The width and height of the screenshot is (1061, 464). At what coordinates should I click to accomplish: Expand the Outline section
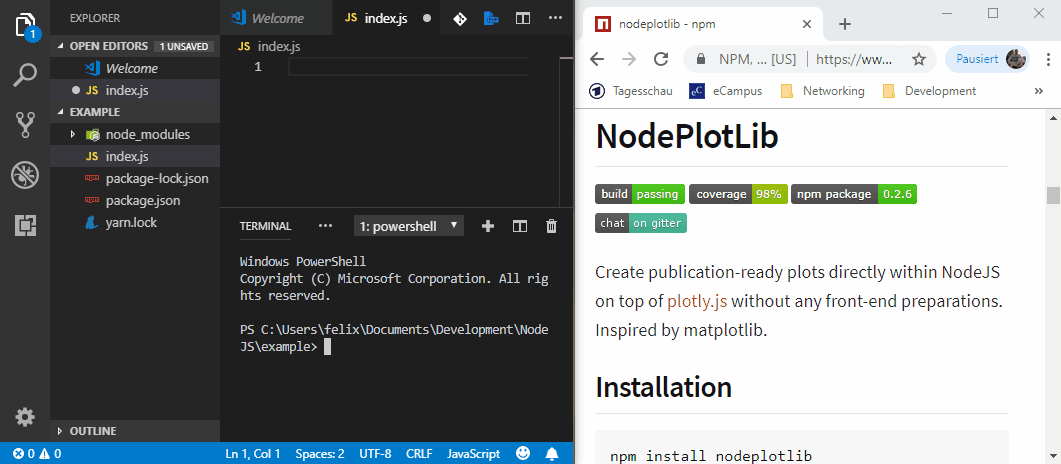pos(135,431)
